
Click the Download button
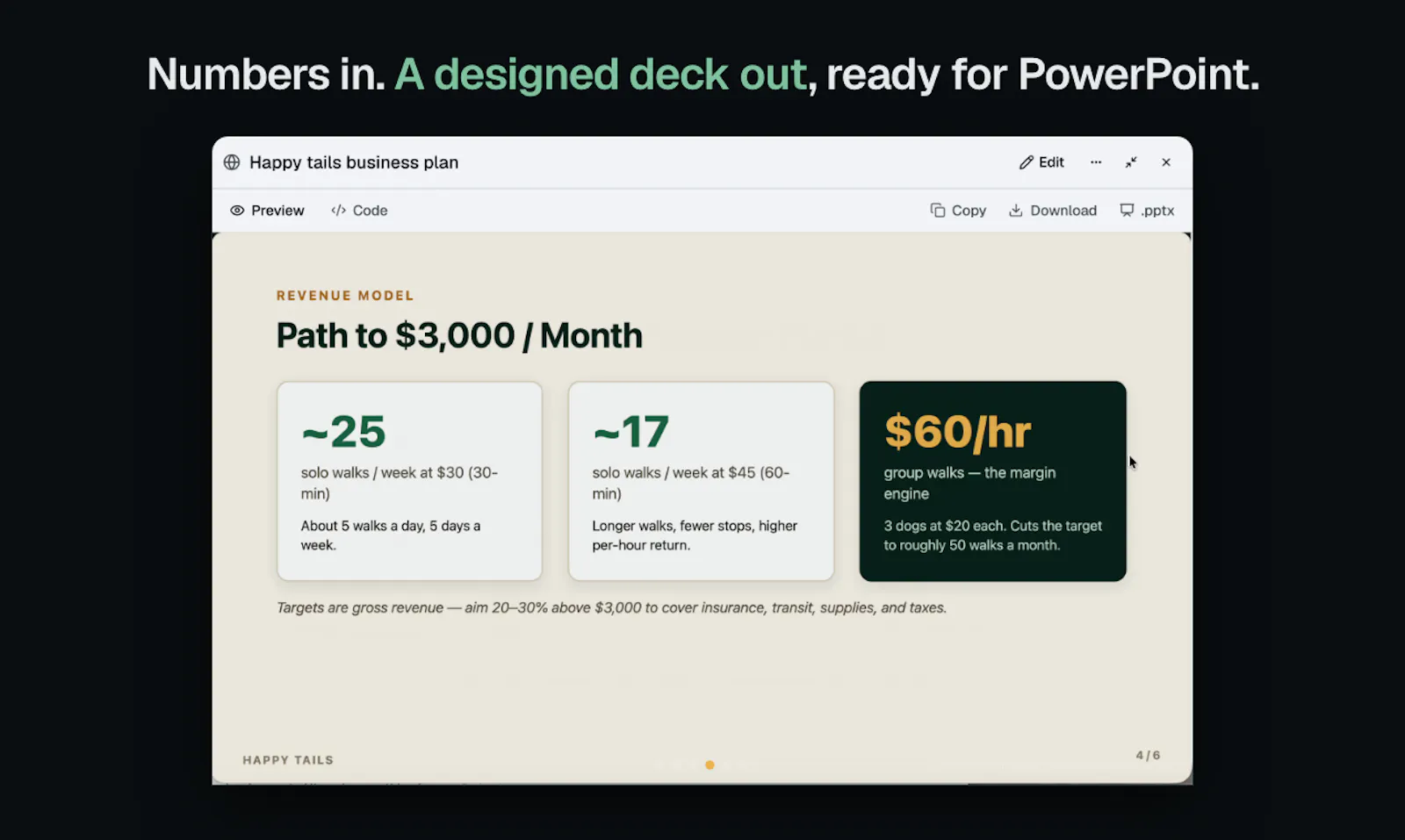click(x=1053, y=211)
